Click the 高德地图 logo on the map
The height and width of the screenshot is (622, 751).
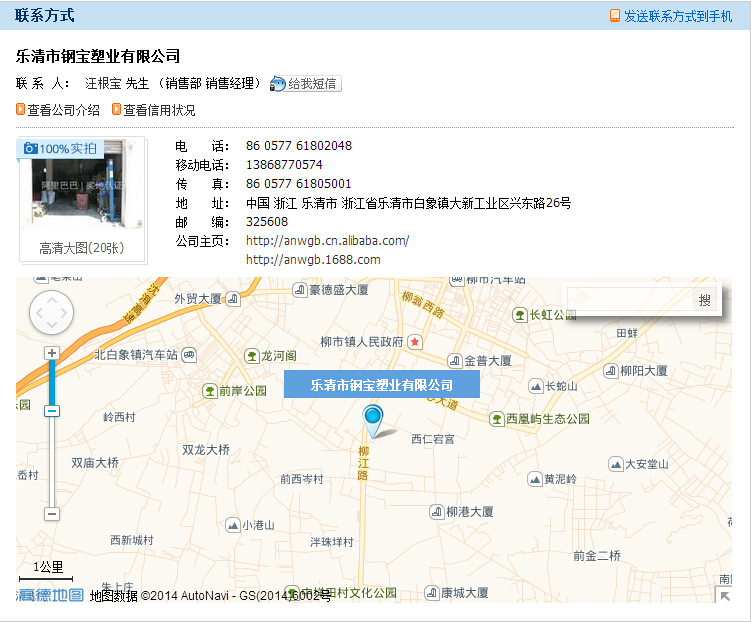[50, 595]
